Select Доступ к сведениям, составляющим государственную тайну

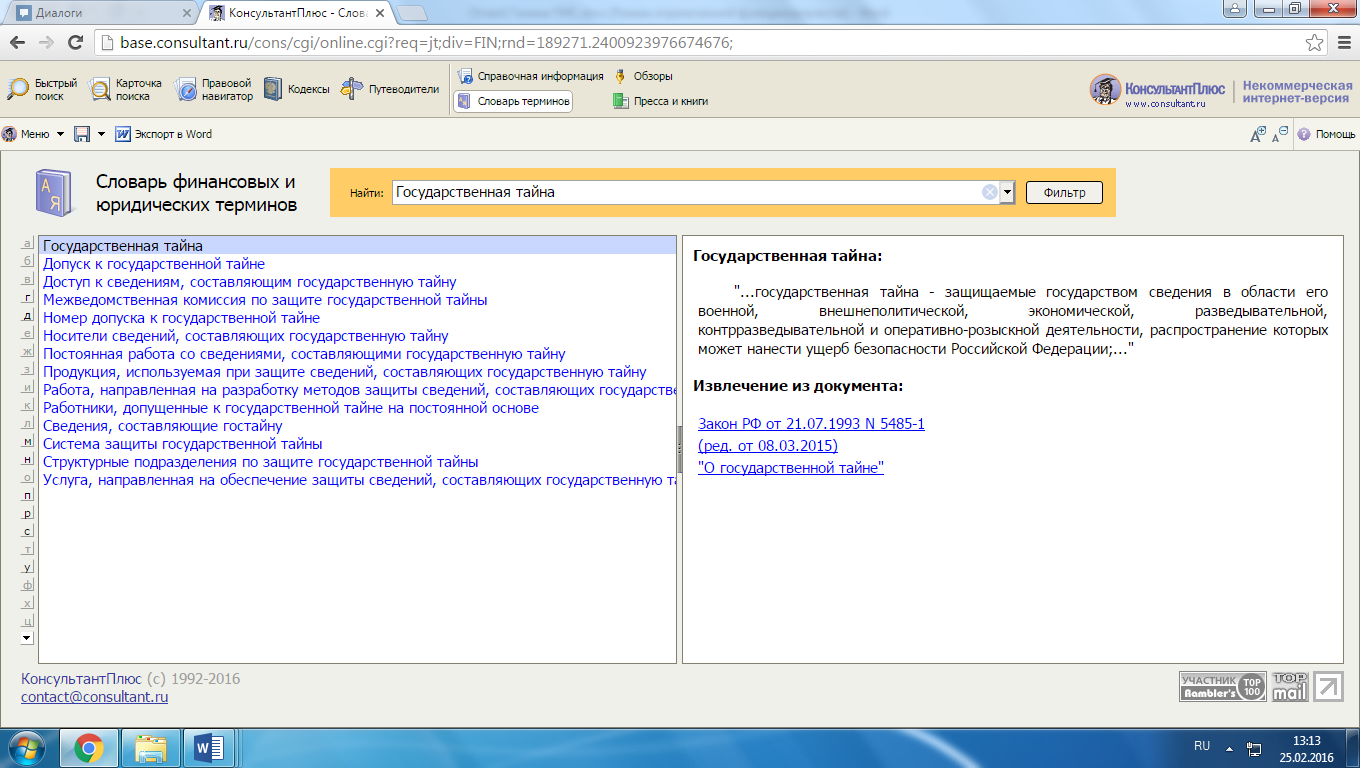point(250,282)
